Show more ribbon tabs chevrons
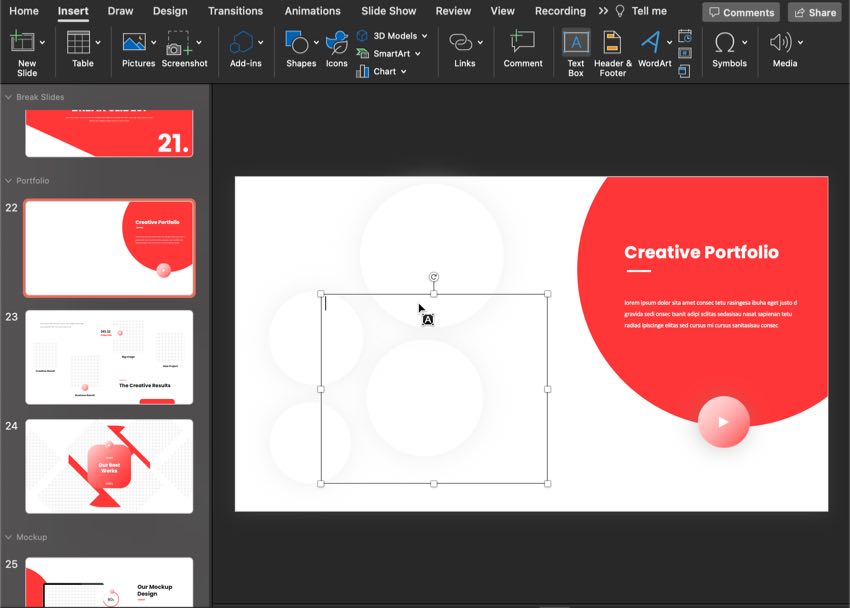Screen dimensions: 850x608 (603, 11)
